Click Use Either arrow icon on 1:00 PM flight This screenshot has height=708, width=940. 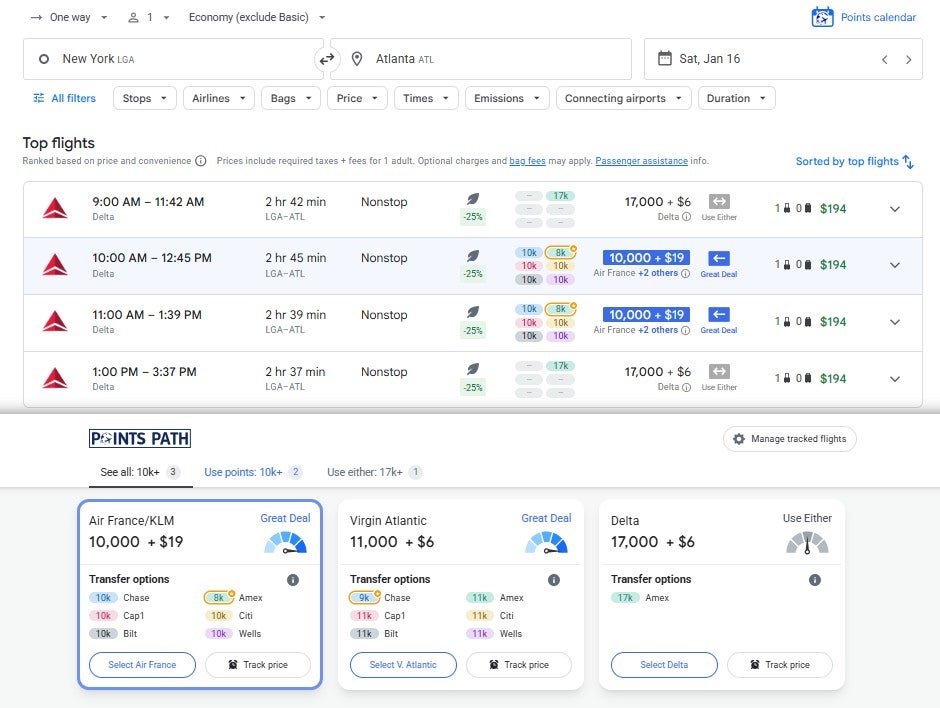(x=719, y=371)
